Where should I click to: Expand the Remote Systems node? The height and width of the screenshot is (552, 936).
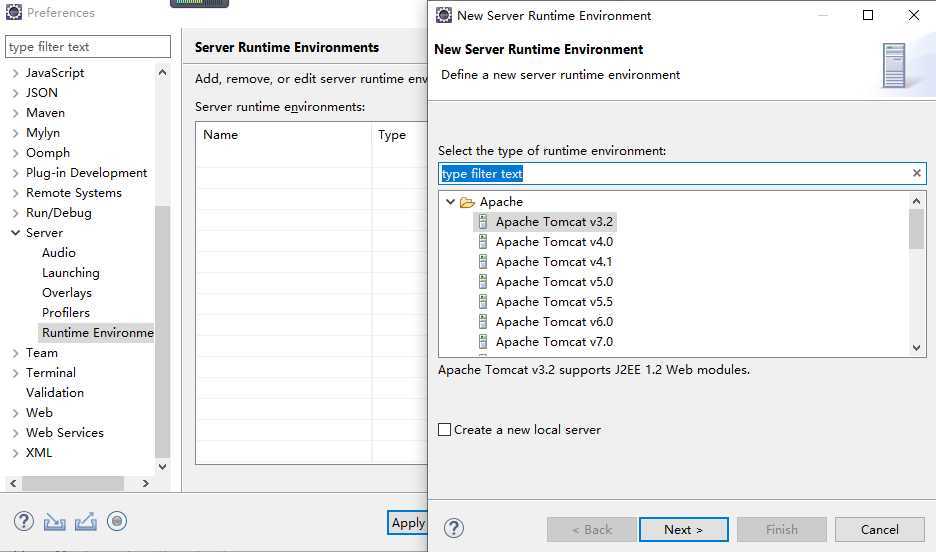coord(16,193)
